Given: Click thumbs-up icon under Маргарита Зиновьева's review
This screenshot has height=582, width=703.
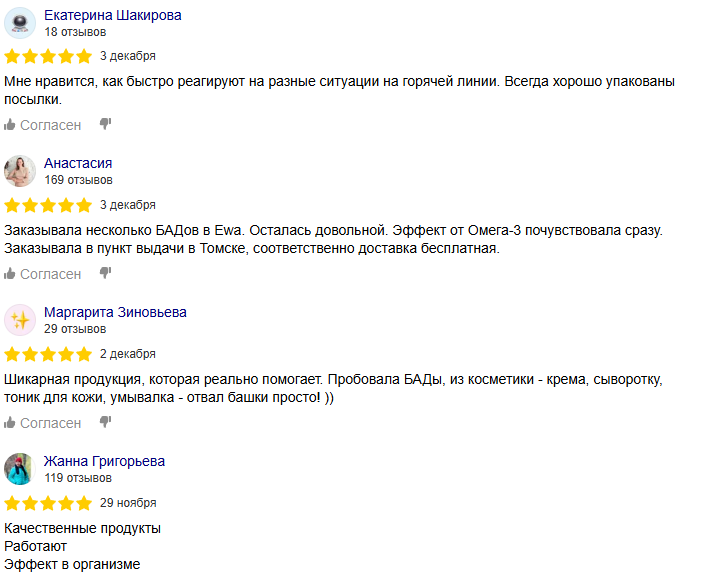Looking at the screenshot, I should point(11,423).
